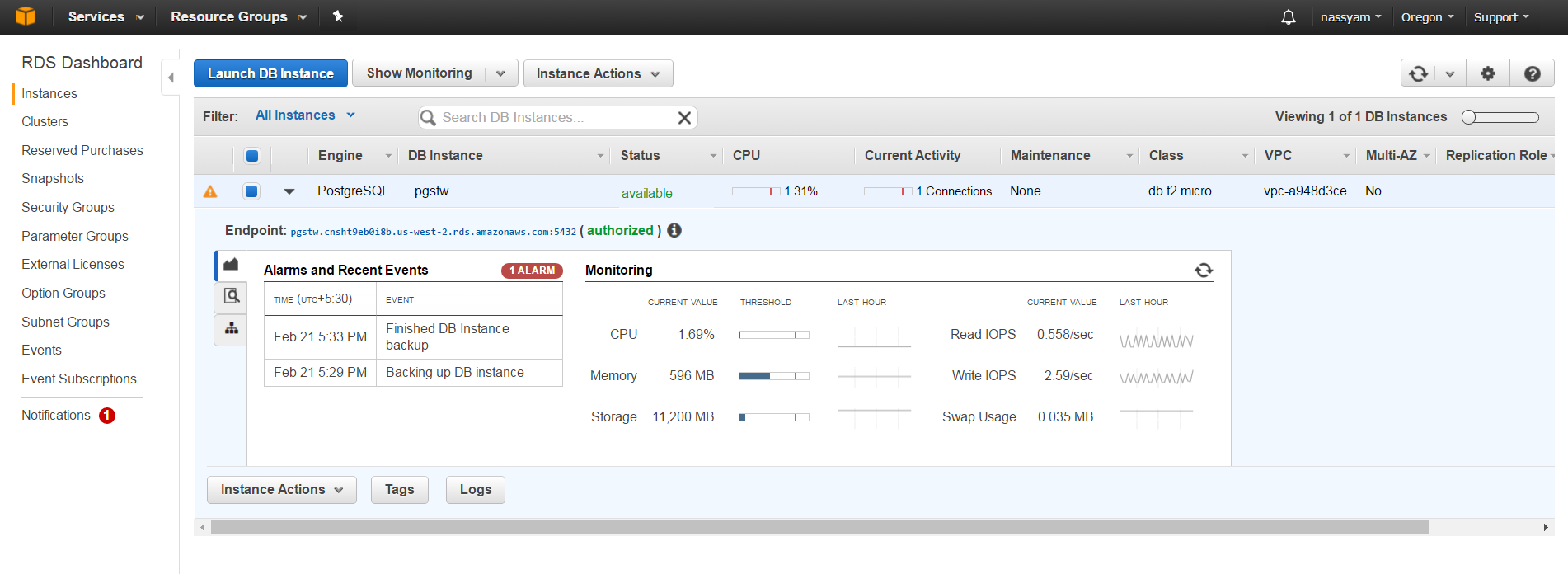Click the horizontal scrollbar thumb
This screenshot has height=574, width=1568.
[819, 528]
